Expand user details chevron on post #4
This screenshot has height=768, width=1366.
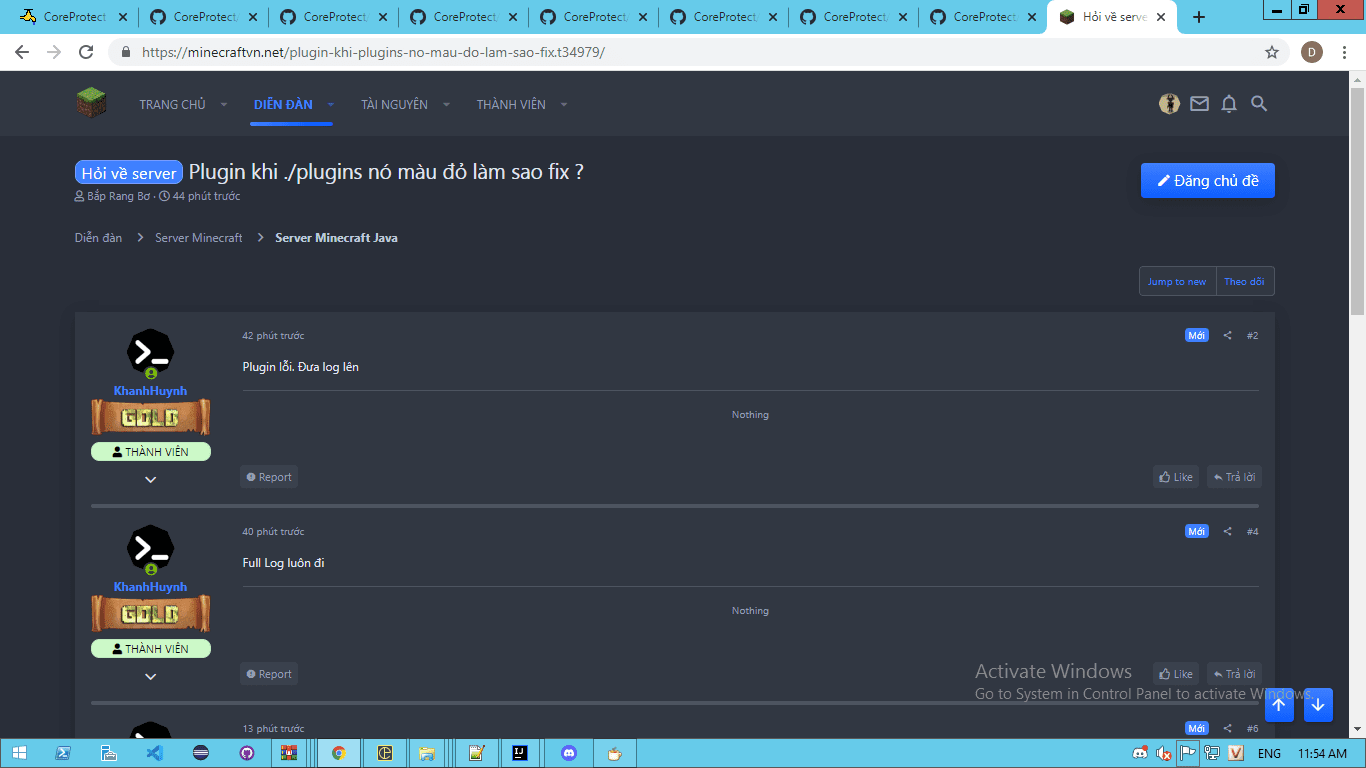151,676
